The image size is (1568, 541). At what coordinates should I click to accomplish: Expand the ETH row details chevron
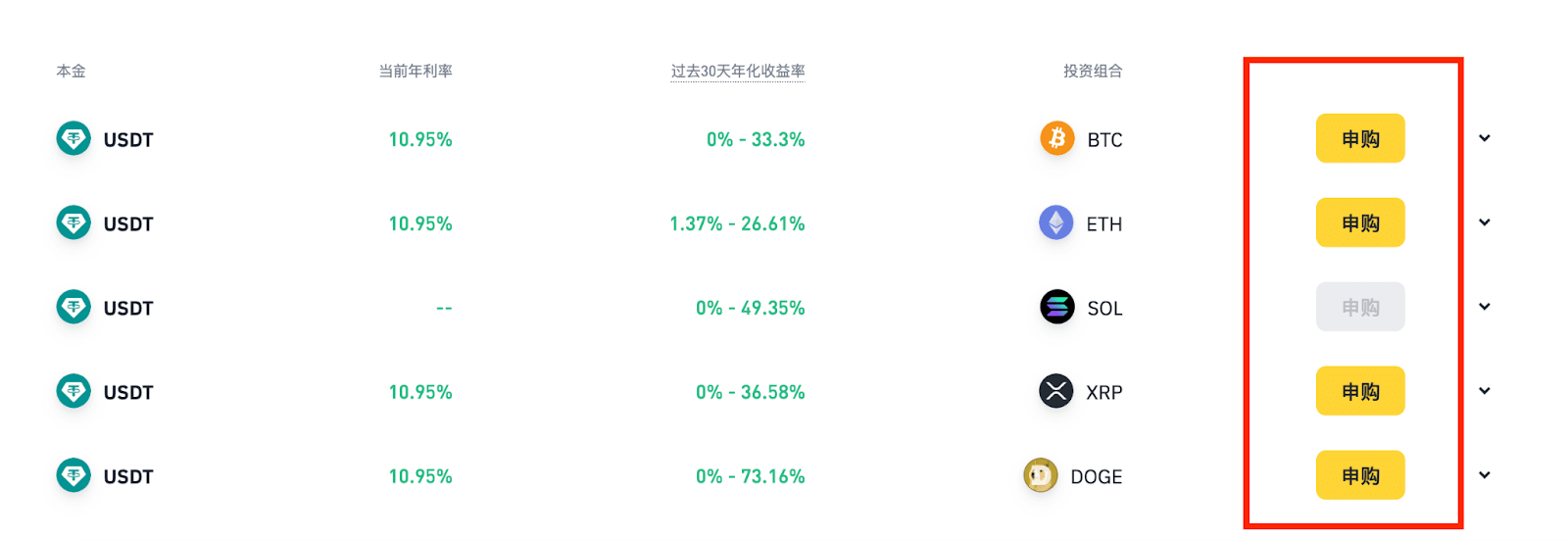pos(1485,222)
